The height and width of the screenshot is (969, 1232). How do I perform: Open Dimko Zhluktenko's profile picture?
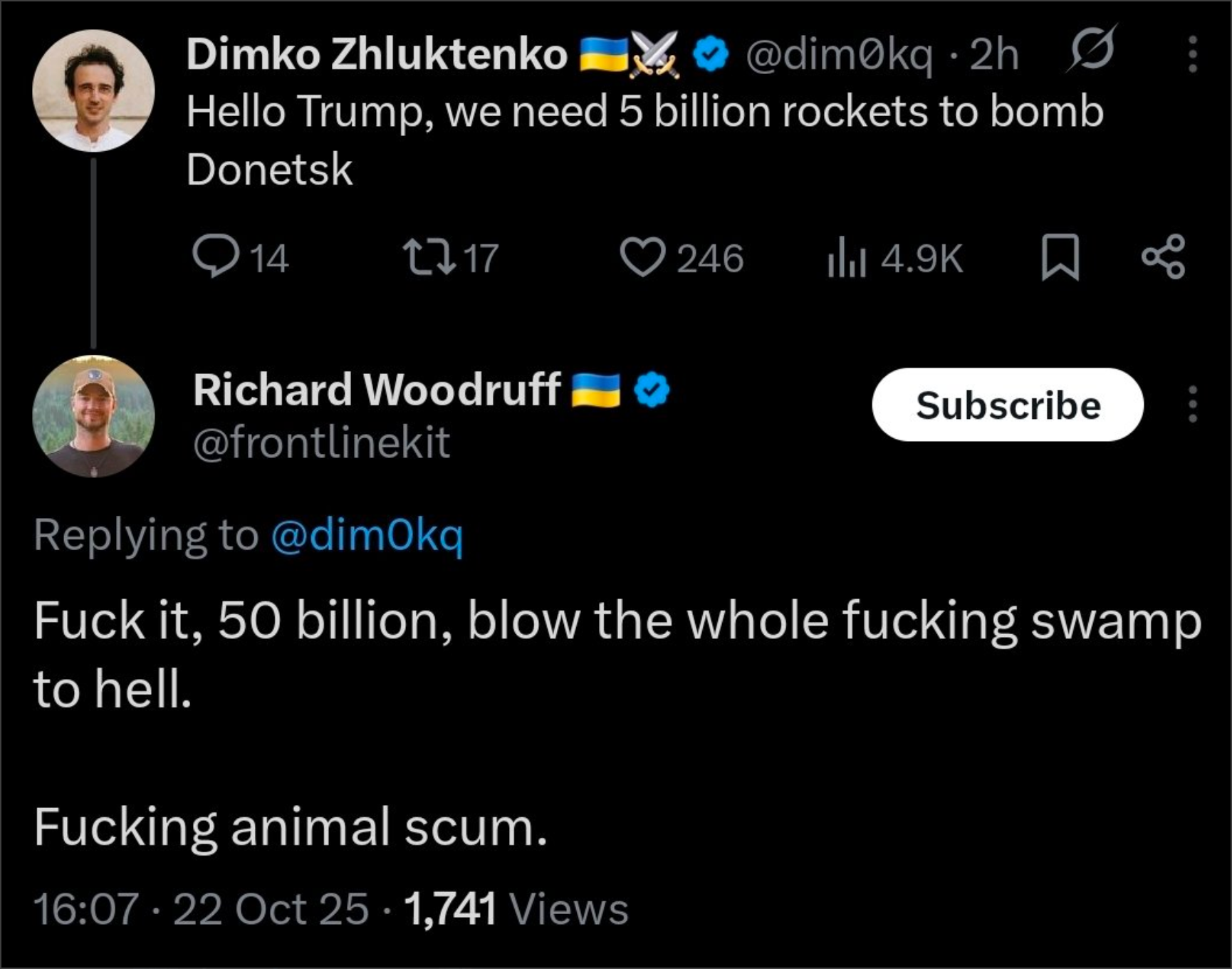[x=93, y=90]
